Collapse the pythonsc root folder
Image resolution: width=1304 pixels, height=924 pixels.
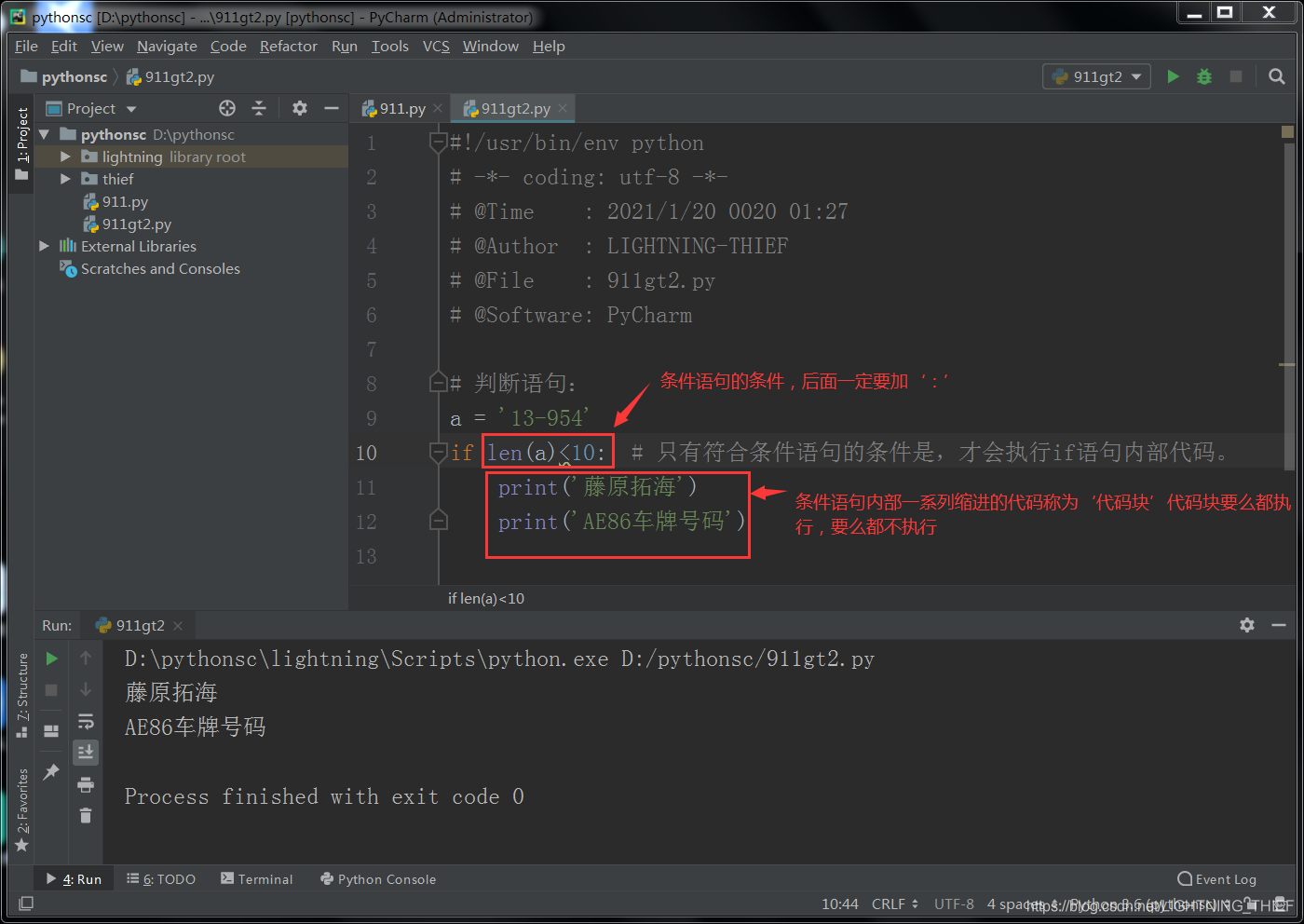click(x=44, y=134)
